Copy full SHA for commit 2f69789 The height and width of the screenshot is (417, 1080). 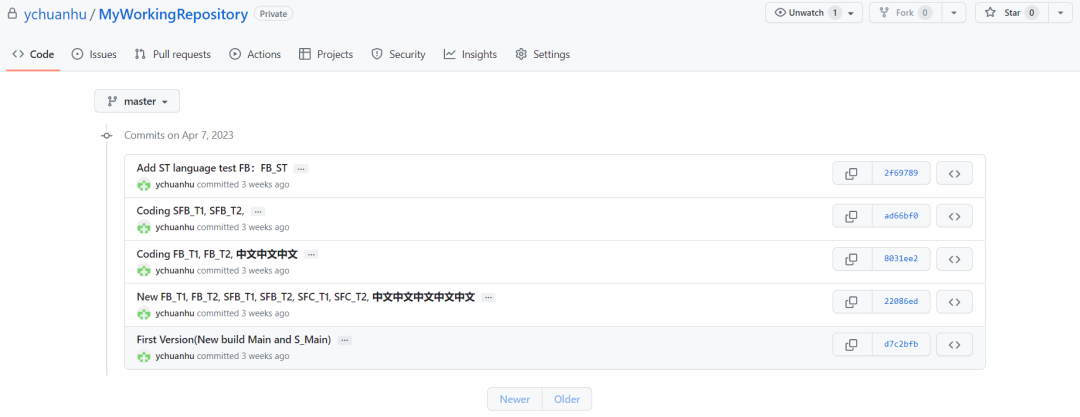(x=851, y=173)
